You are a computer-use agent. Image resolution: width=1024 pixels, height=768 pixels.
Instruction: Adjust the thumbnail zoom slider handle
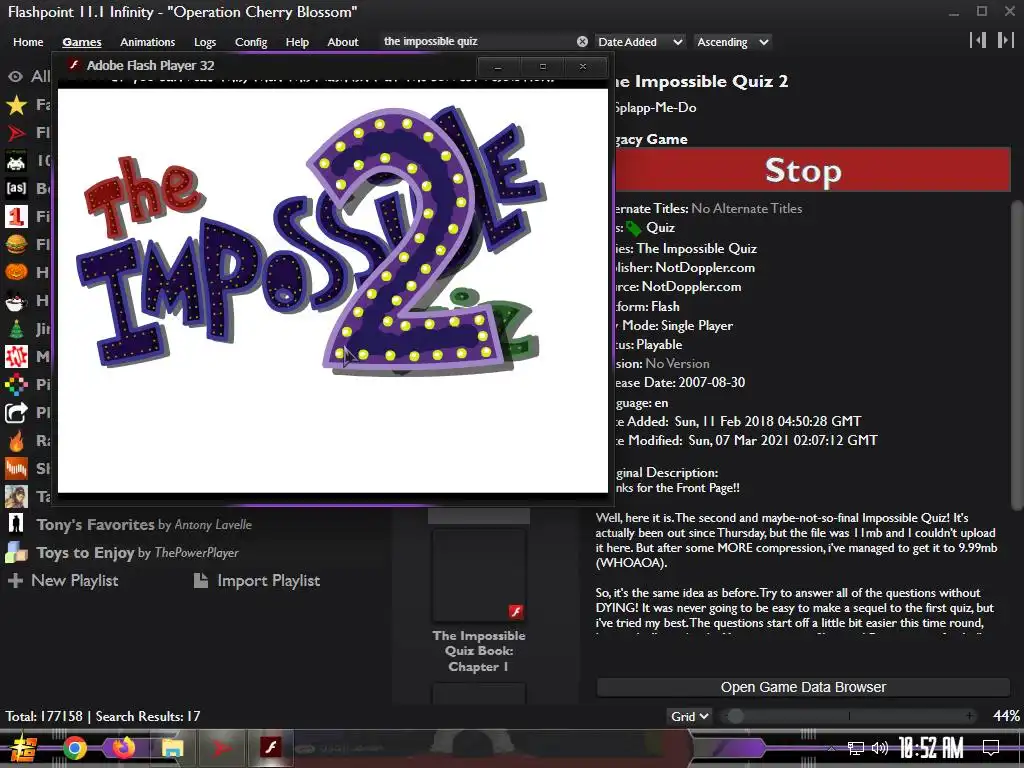(x=735, y=716)
